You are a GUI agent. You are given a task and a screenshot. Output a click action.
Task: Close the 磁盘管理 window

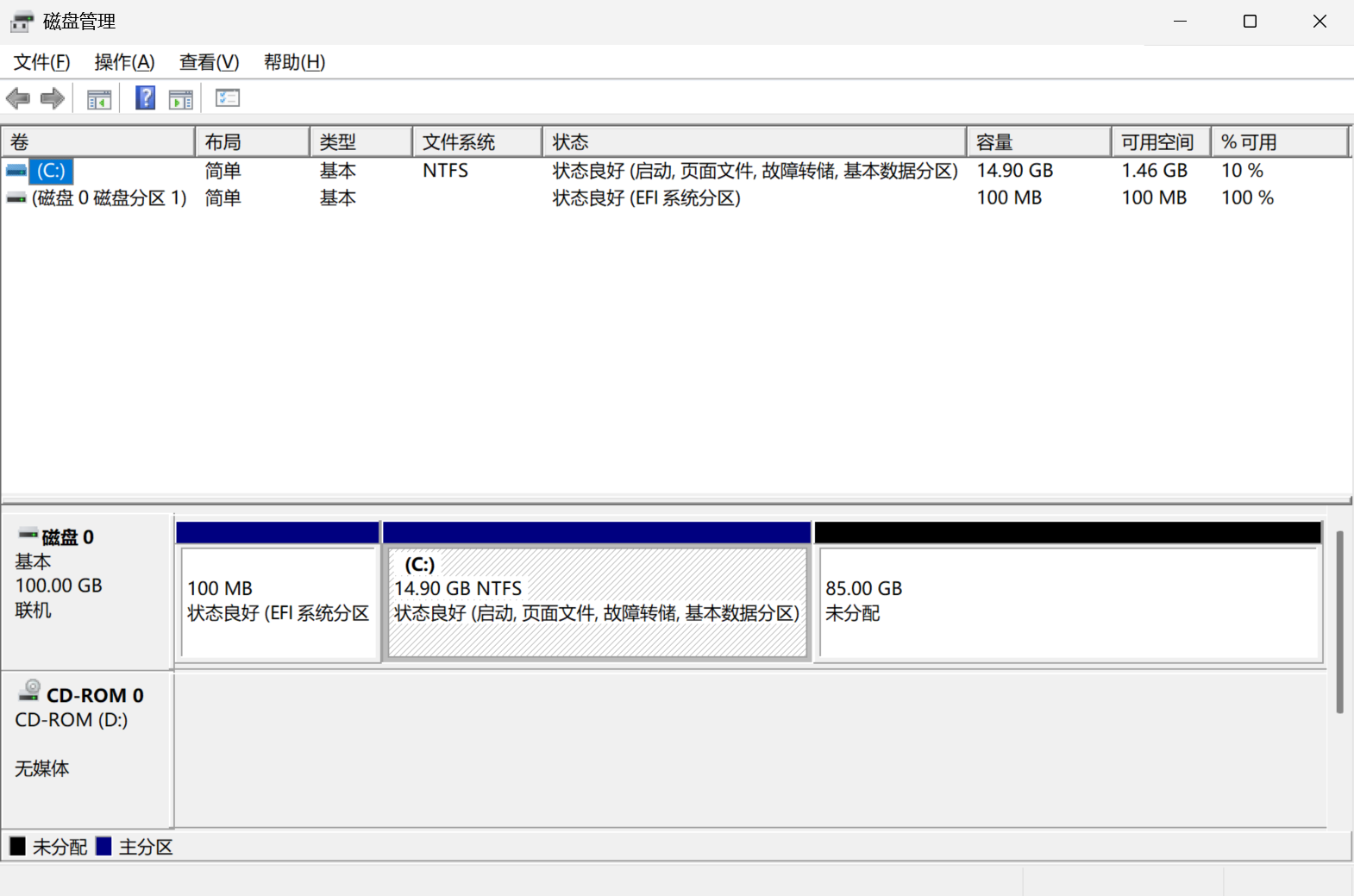1320,22
